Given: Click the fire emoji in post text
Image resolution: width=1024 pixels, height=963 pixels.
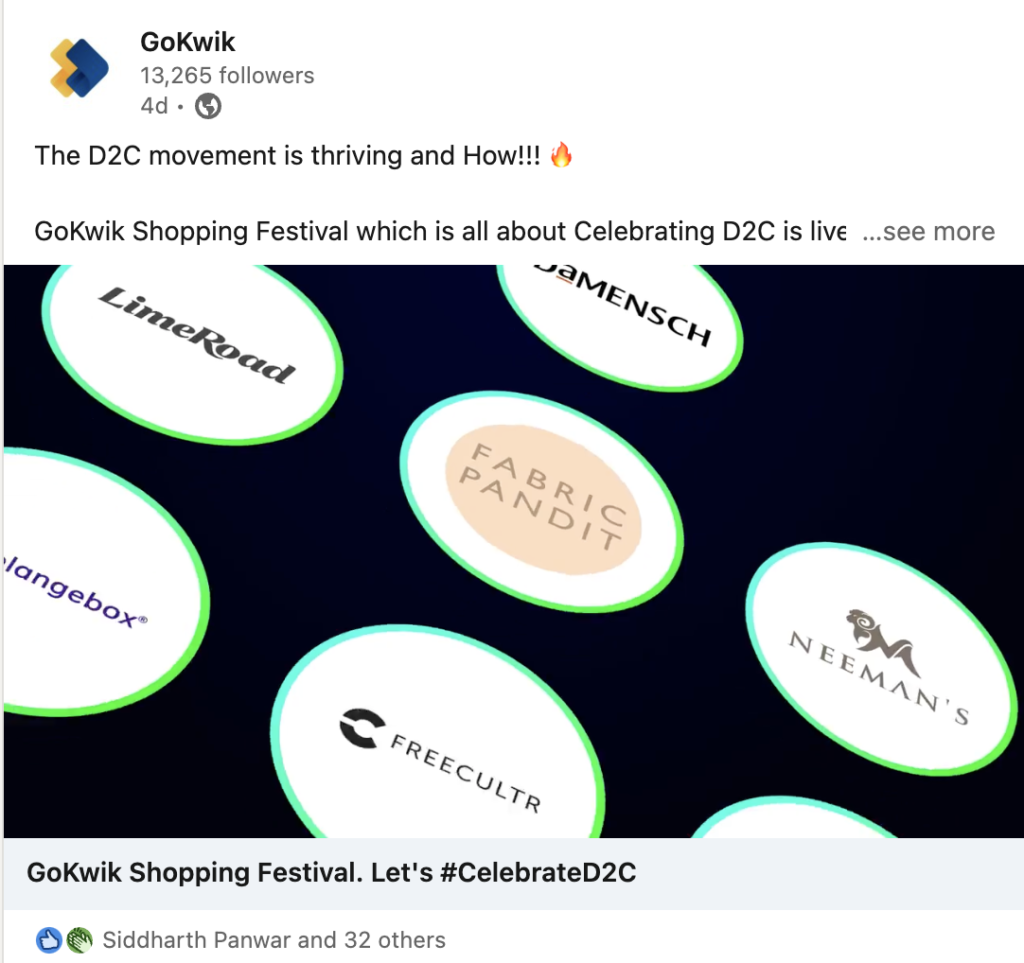Looking at the screenshot, I should [x=562, y=156].
